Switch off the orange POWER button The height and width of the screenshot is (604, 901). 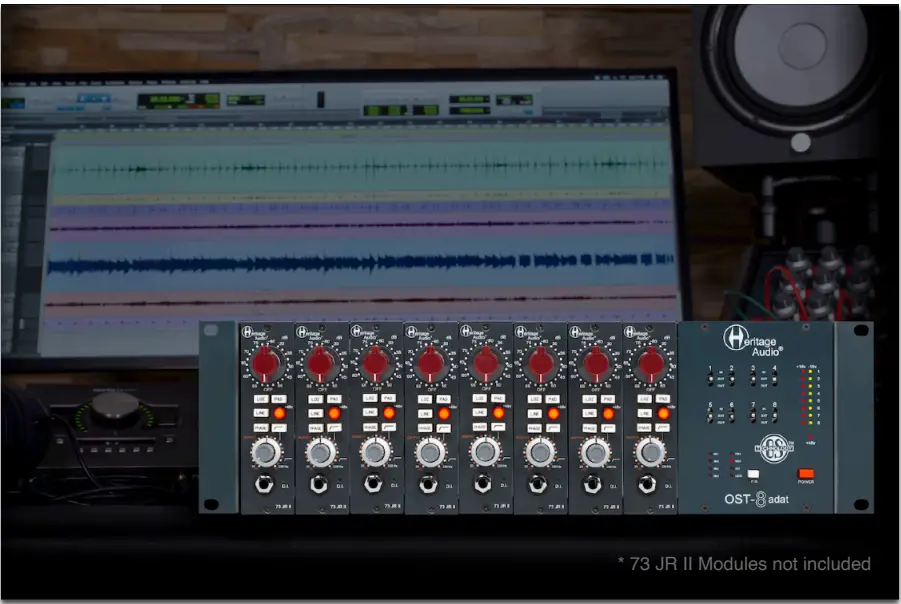tap(806, 473)
